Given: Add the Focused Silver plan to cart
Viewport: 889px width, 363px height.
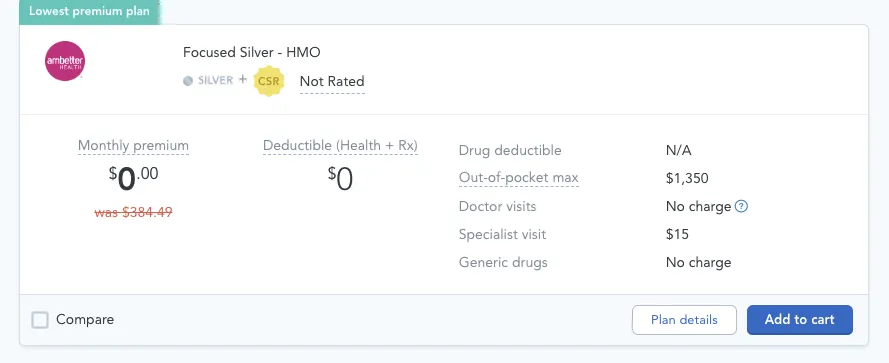Looking at the screenshot, I should coord(799,320).
